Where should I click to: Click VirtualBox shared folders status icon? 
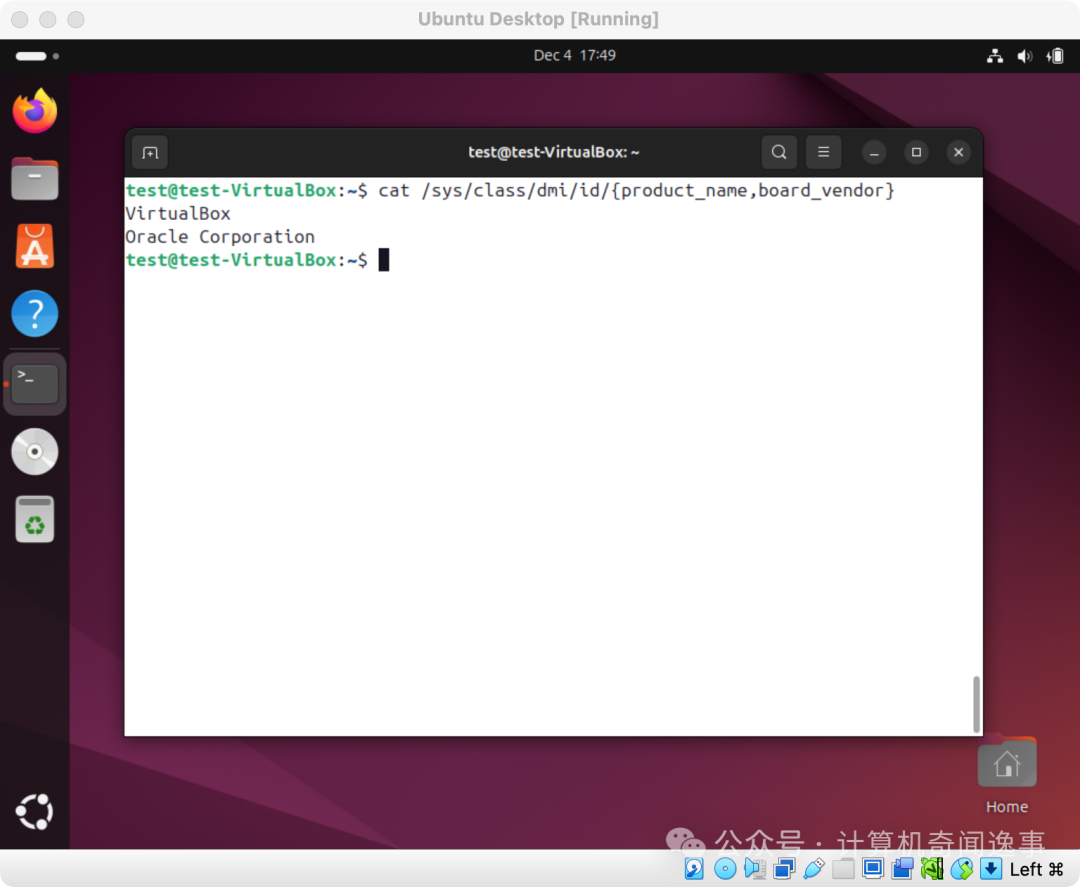click(x=843, y=869)
